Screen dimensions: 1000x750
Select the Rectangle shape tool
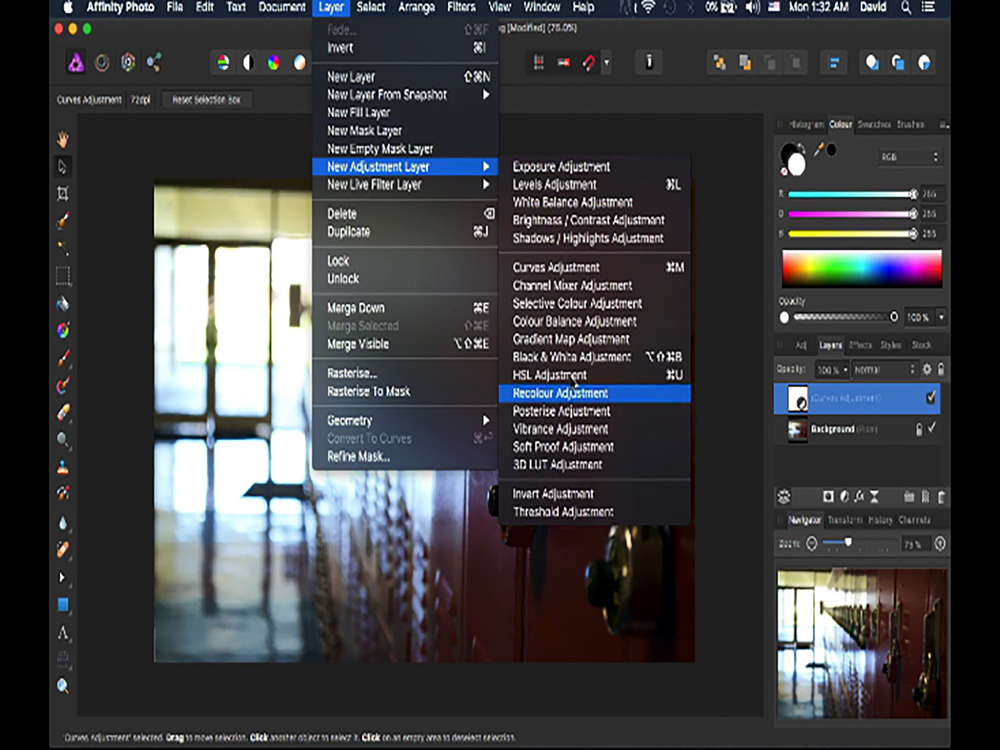coord(63,604)
